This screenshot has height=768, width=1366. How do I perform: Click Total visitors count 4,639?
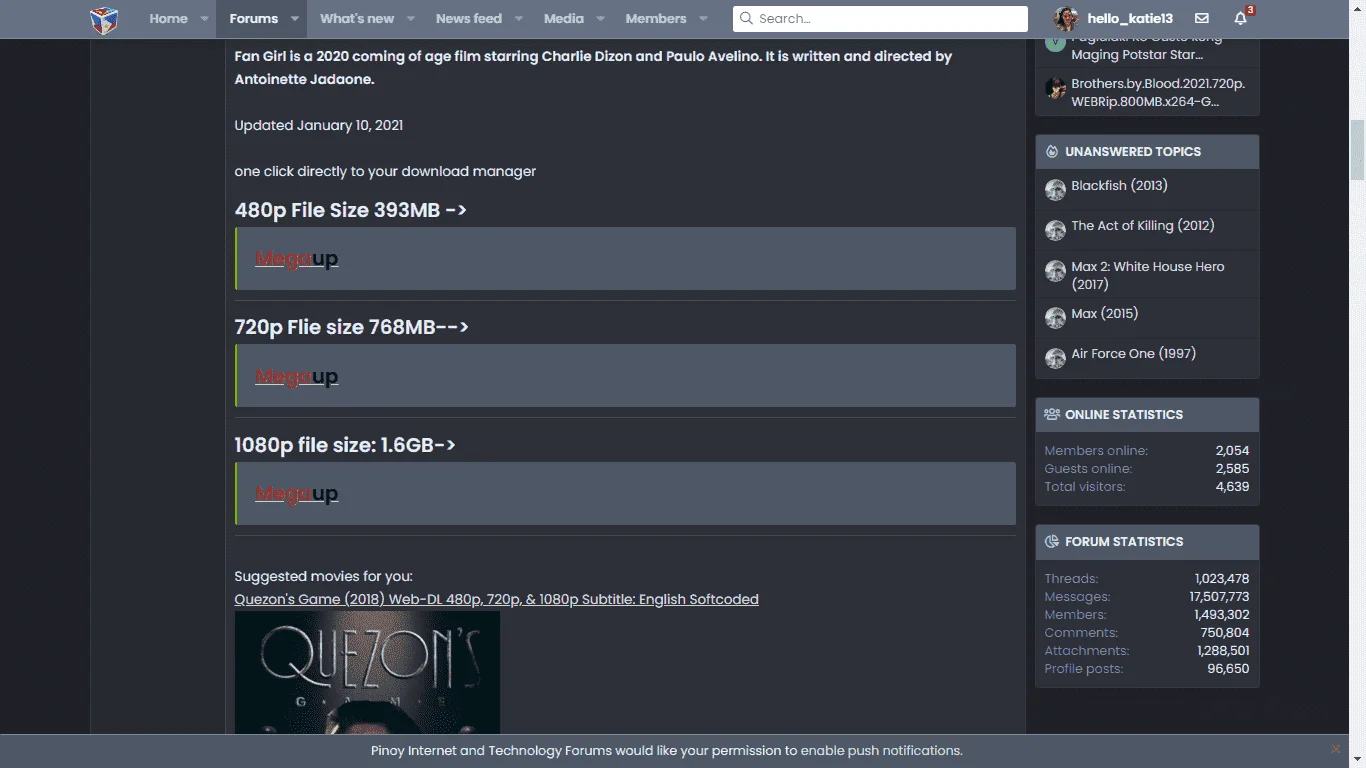click(x=1232, y=487)
